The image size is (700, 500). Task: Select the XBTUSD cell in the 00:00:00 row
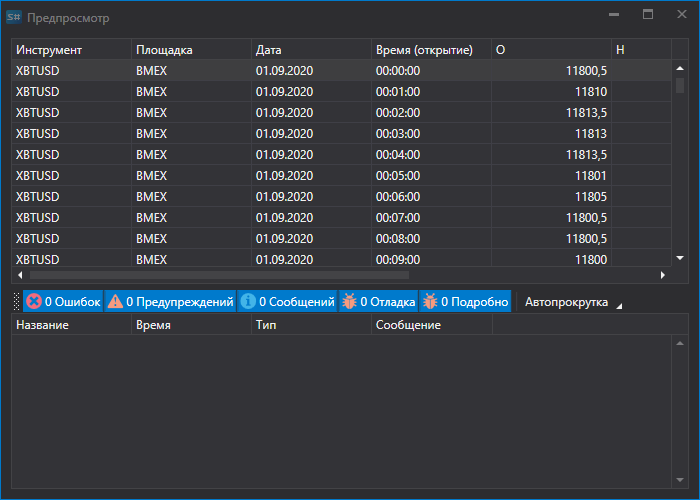[x=71, y=71]
